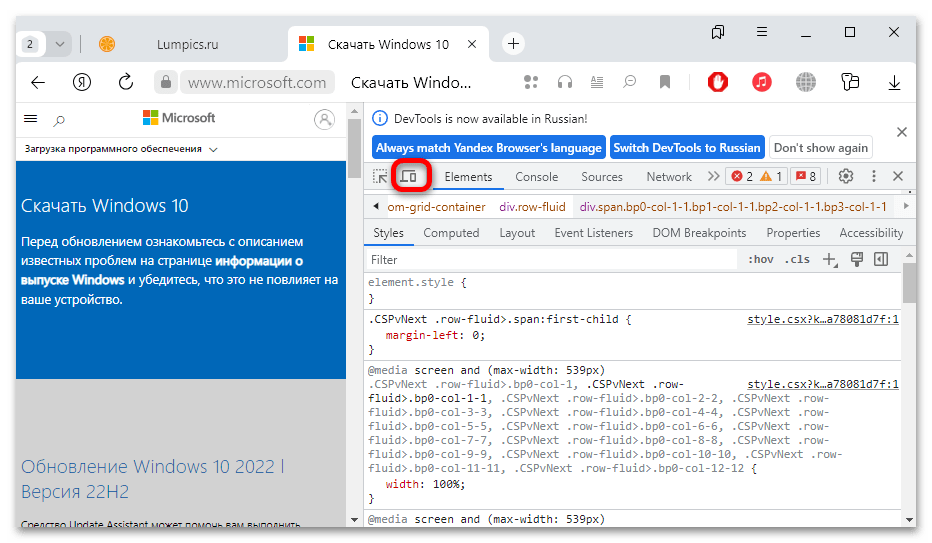Open the 8 issues counter badge
This screenshot has width=932, height=543.
coord(805,176)
